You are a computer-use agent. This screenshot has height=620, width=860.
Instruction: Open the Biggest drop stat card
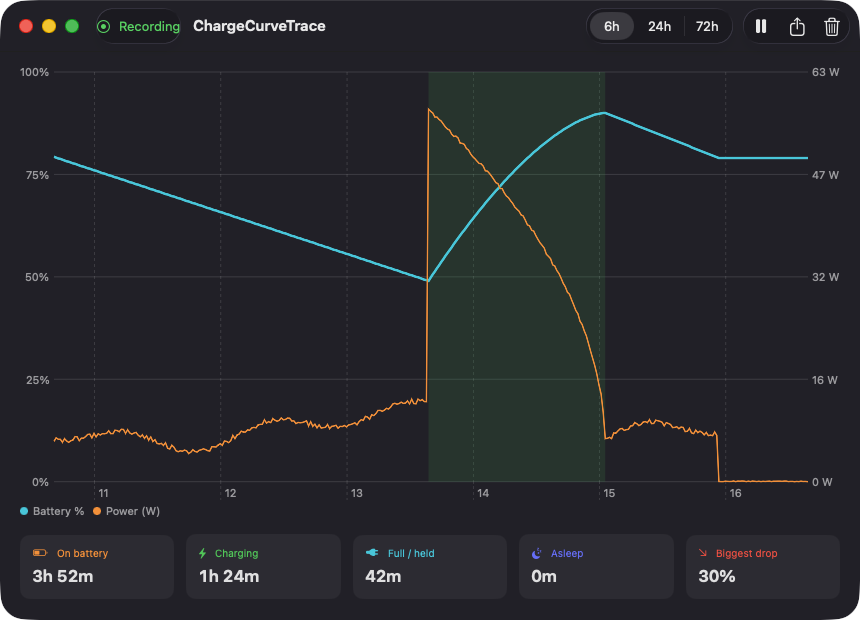tap(763, 567)
